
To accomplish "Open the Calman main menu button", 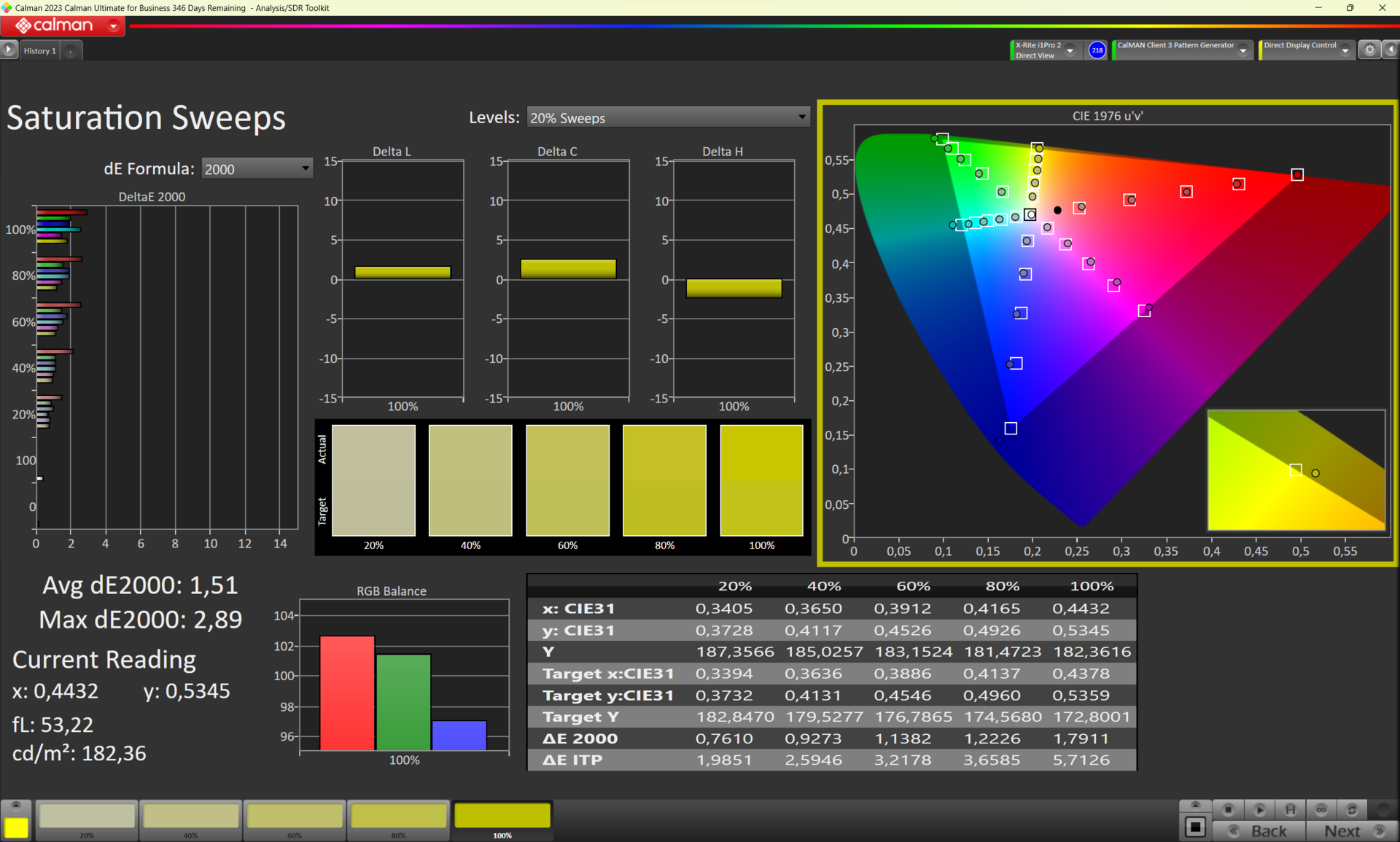I will tap(63, 26).
